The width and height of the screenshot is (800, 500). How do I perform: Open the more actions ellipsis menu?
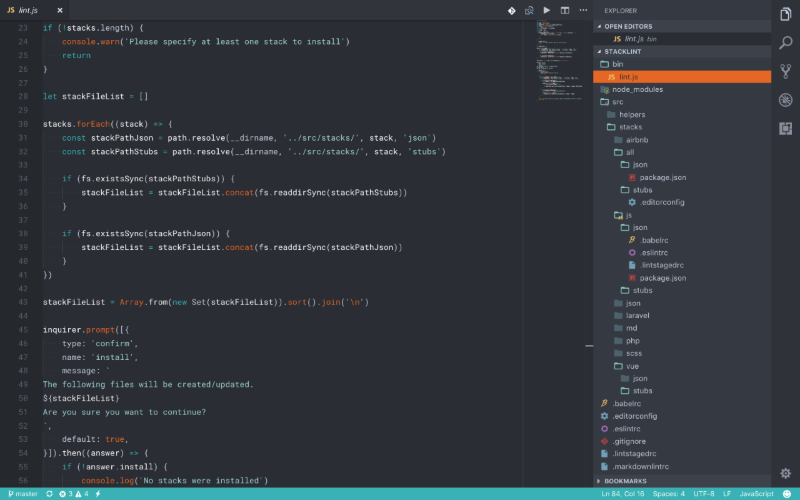click(583, 10)
